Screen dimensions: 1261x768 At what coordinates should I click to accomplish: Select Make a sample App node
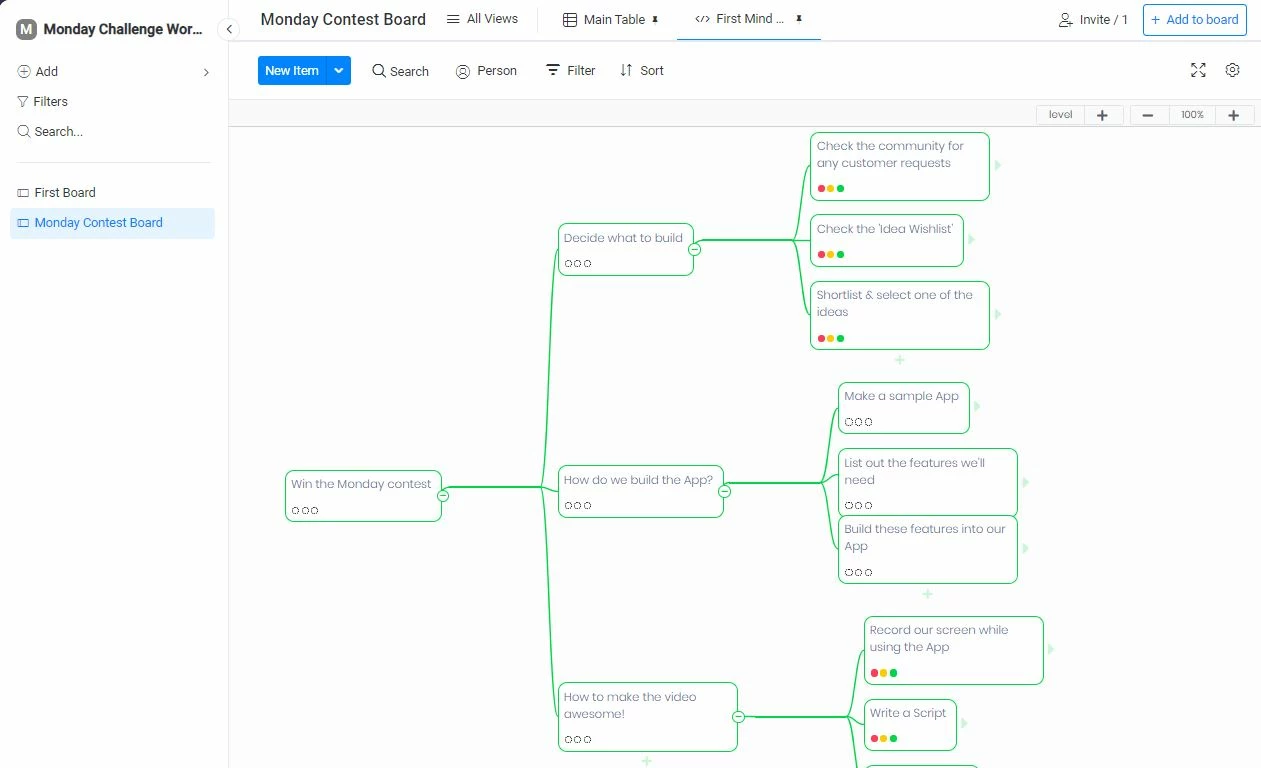click(x=904, y=407)
